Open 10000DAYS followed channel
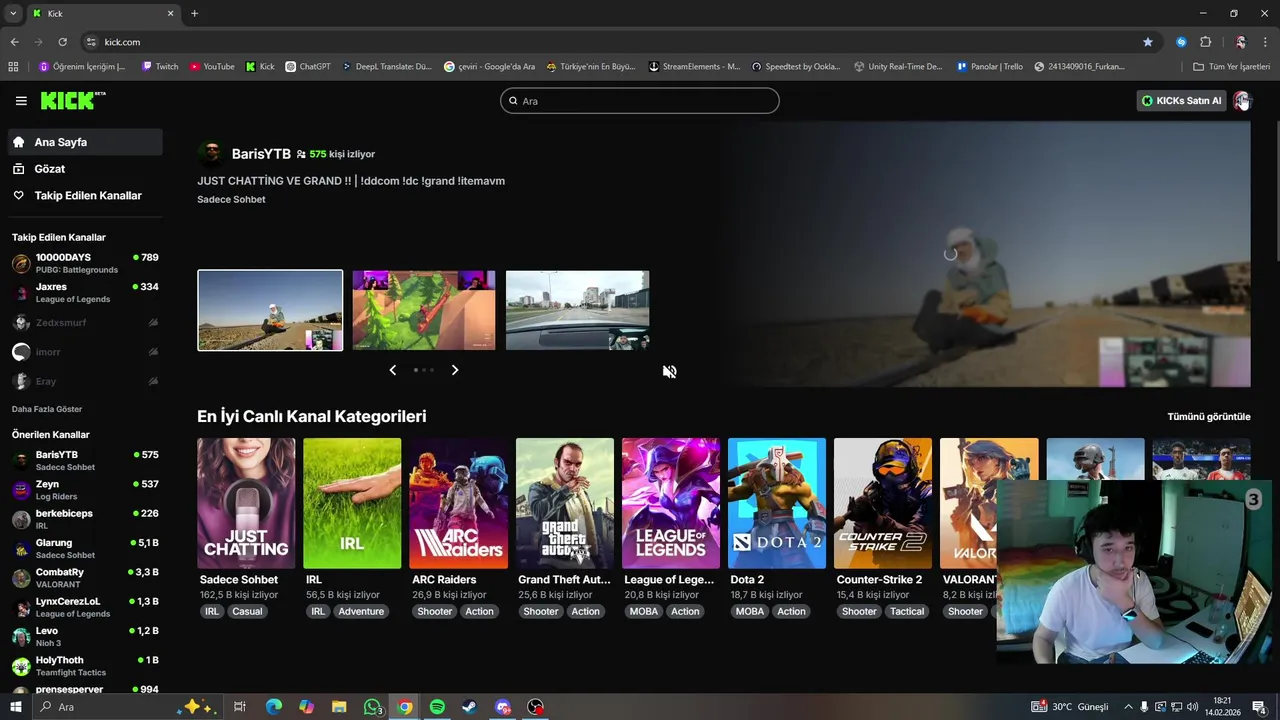The image size is (1280, 720). [x=85, y=263]
